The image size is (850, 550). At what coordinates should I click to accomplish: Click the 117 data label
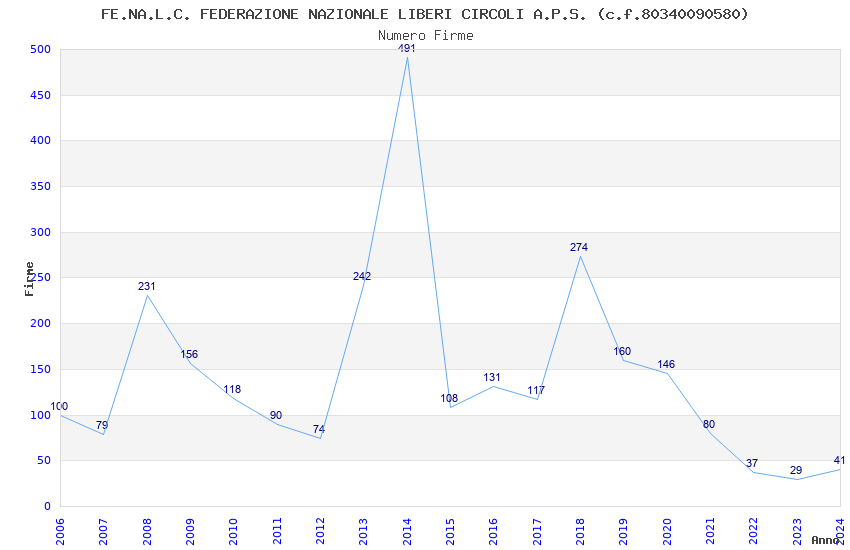(536, 390)
